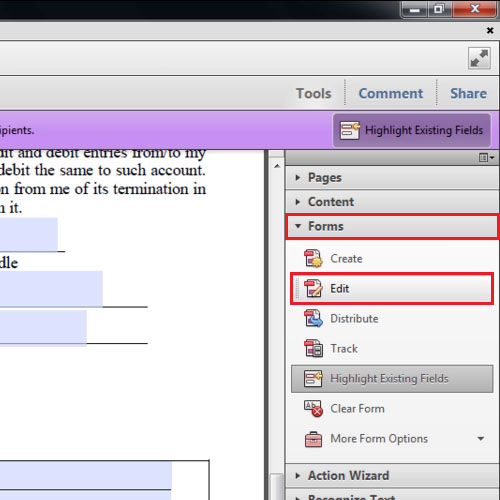Expand the Content panel section
This screenshot has width=500, height=500.
(392, 202)
